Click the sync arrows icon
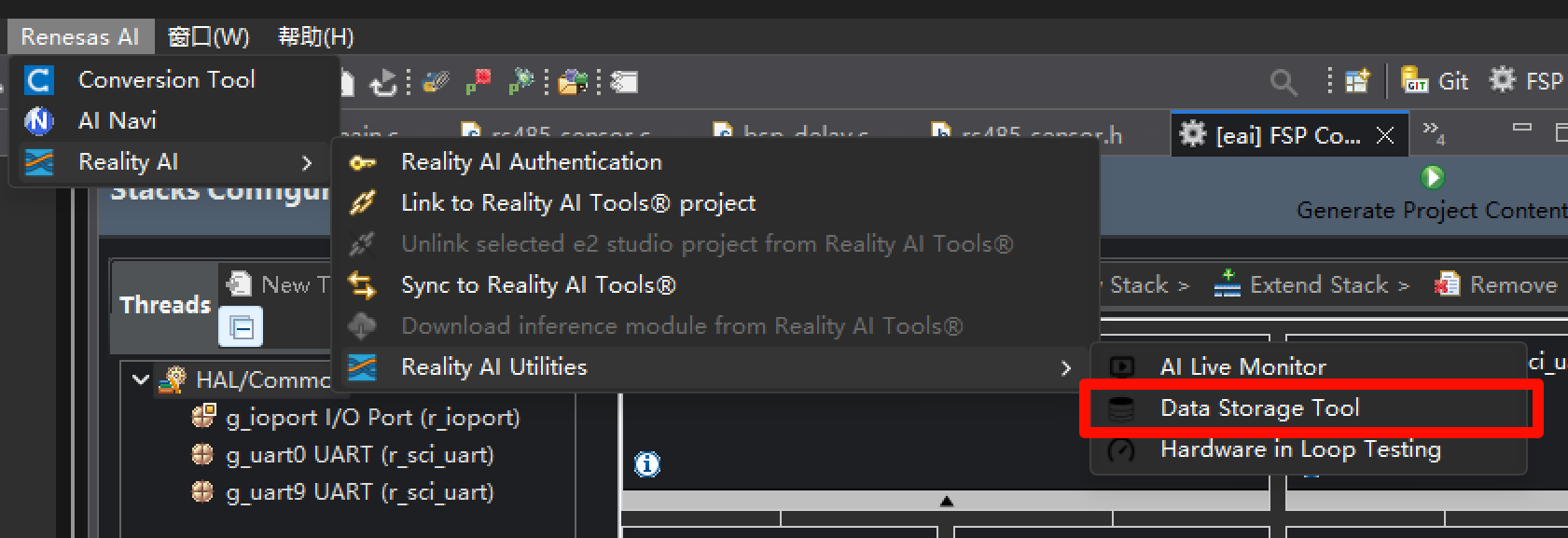 point(362,284)
